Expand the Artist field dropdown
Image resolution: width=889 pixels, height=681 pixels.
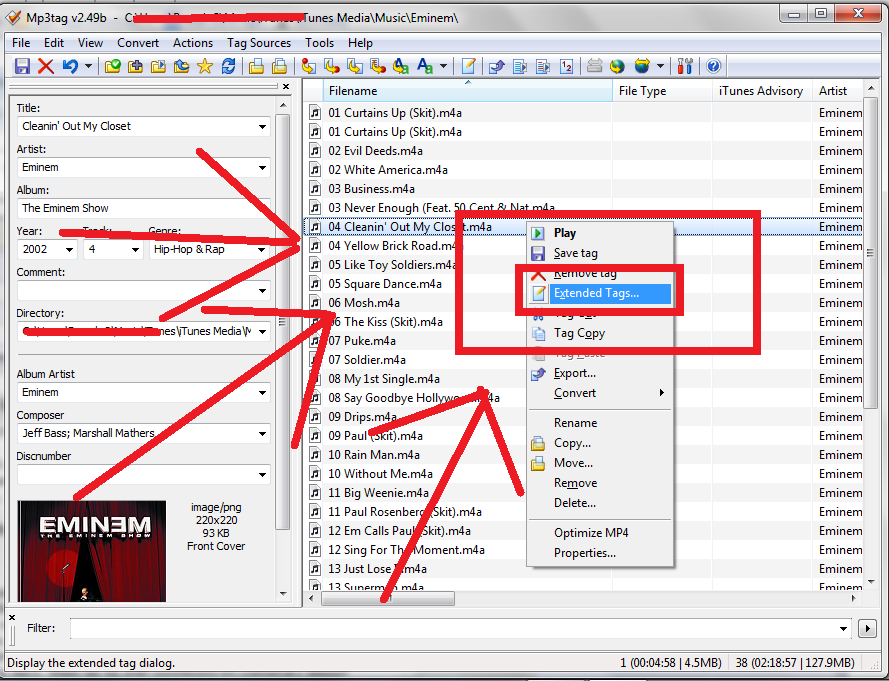pos(262,167)
